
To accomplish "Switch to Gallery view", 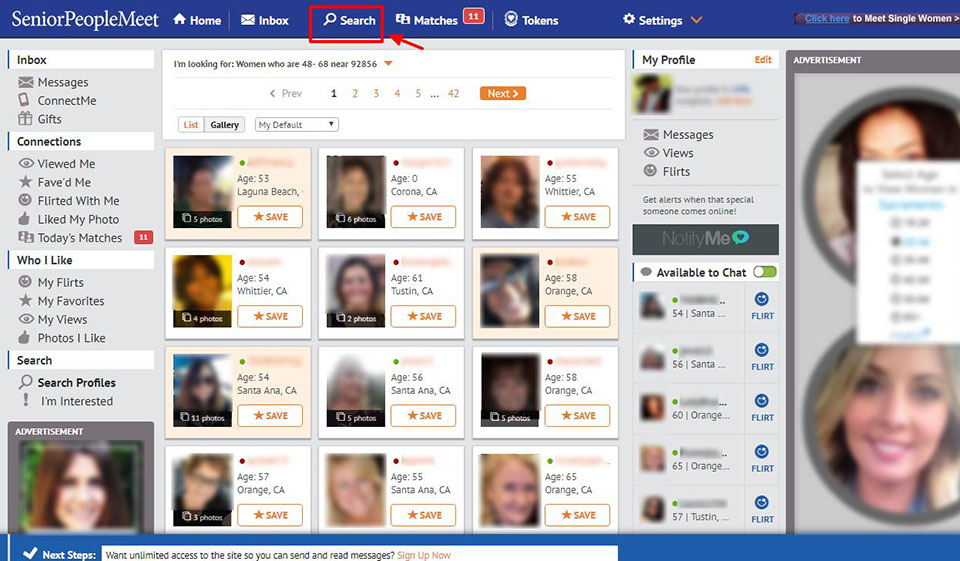I will click(x=224, y=125).
